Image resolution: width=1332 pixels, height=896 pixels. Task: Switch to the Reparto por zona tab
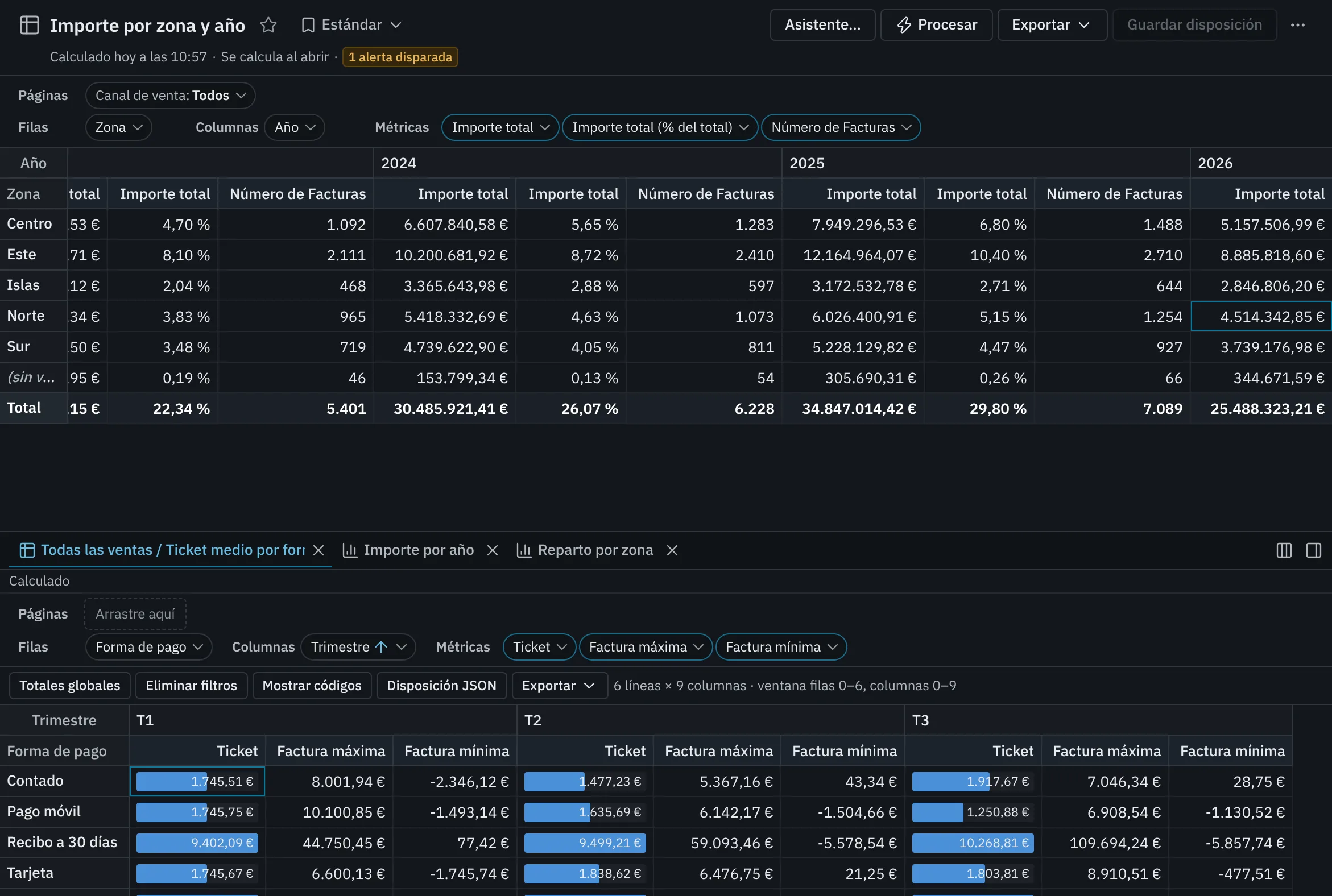[x=585, y=550]
